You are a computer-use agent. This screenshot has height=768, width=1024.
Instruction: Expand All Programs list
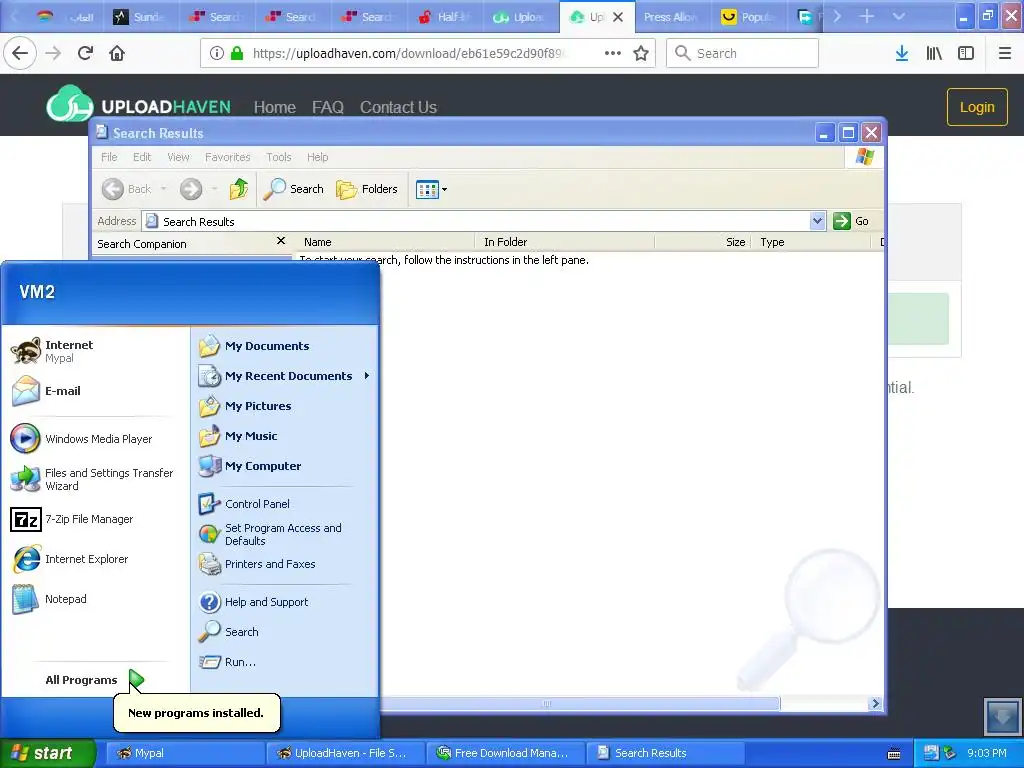click(x=93, y=680)
